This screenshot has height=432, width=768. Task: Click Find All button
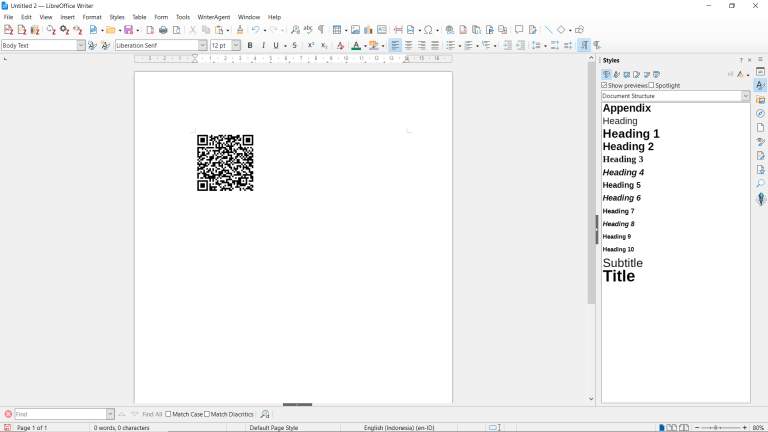152,414
